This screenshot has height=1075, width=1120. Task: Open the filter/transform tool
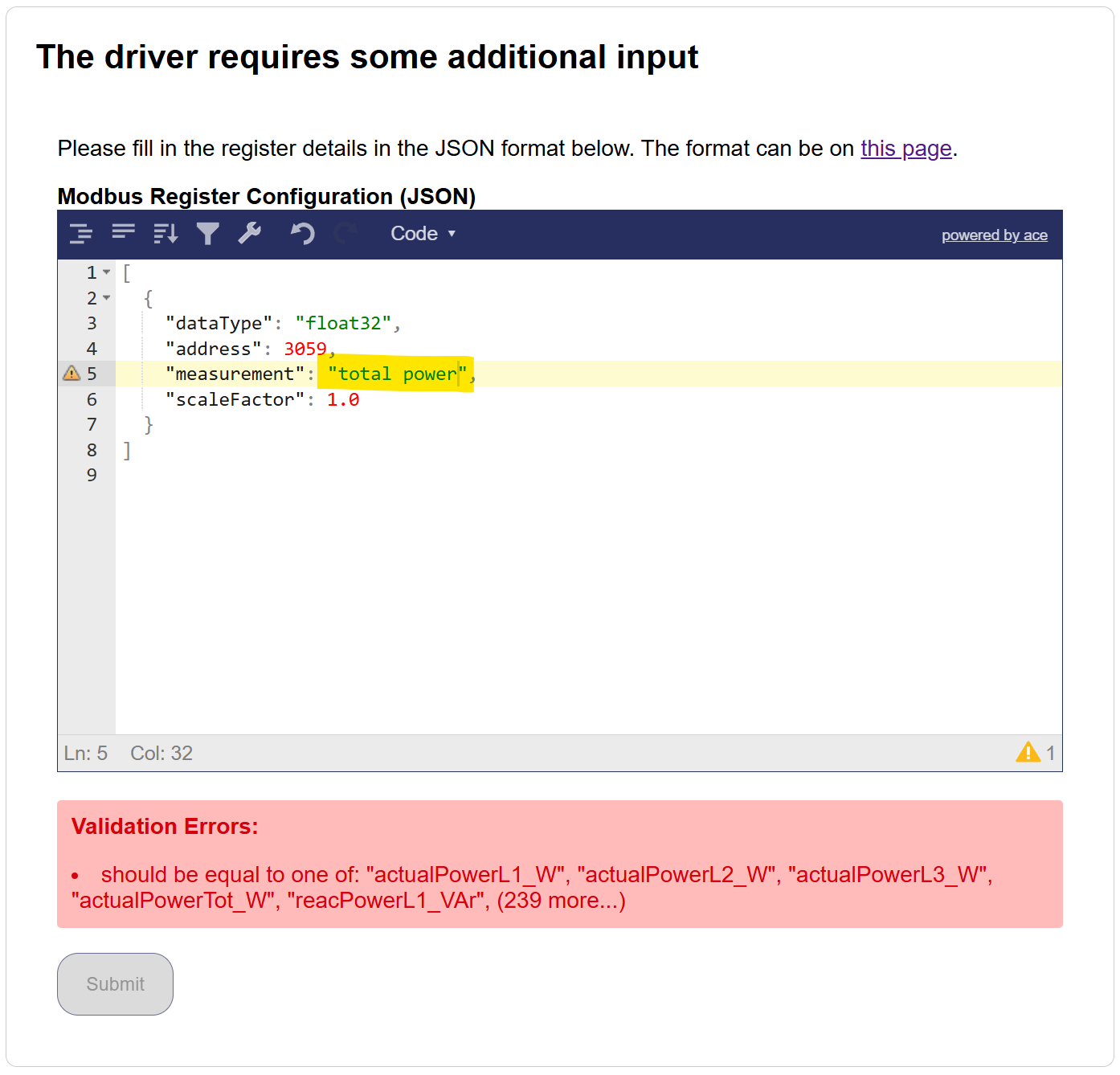pos(208,234)
